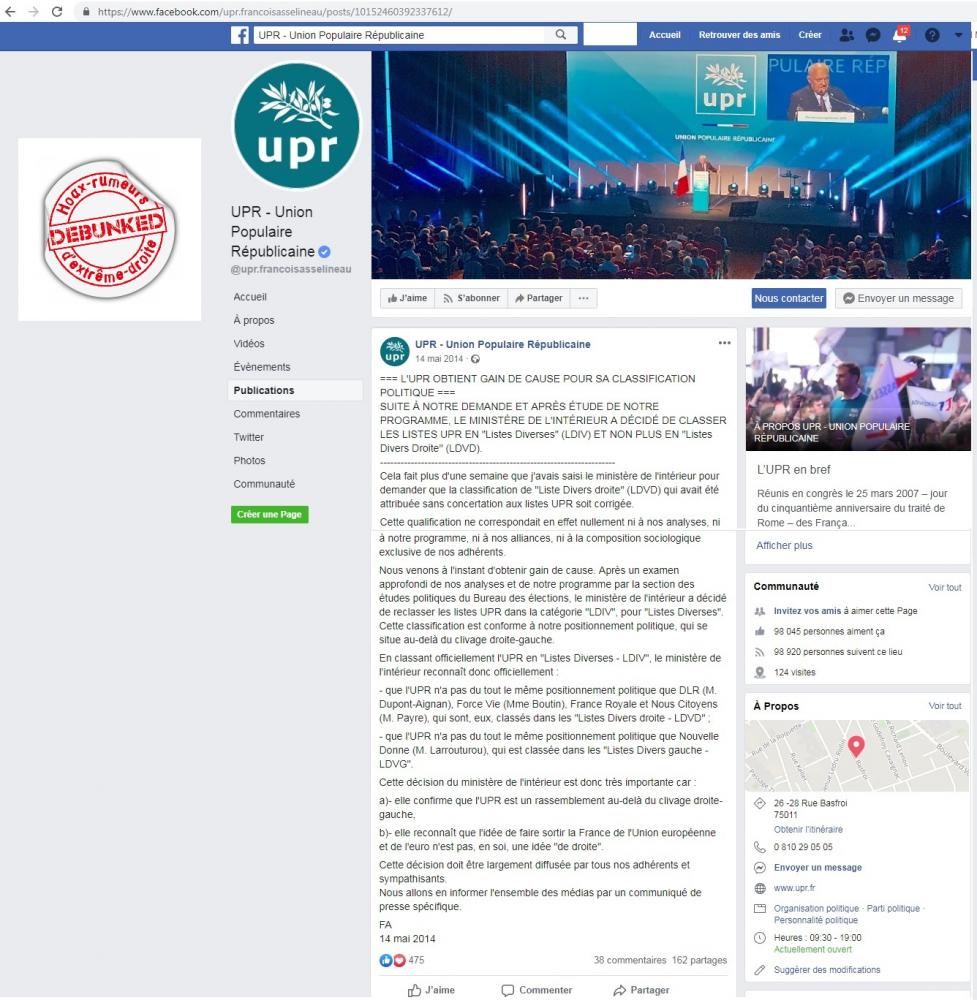The width and height of the screenshot is (977, 1000).
Task: Click the Partager button under the cover
Action: [x=539, y=298]
